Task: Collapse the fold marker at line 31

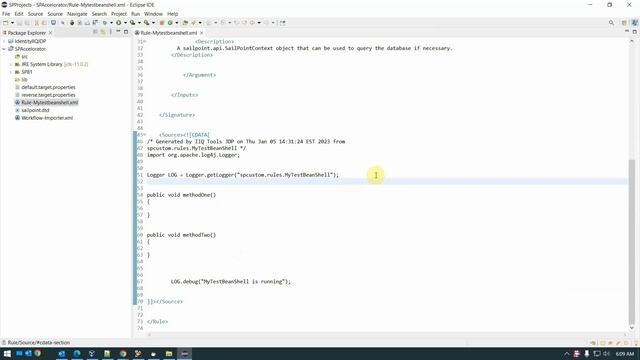Action: pos(144,42)
